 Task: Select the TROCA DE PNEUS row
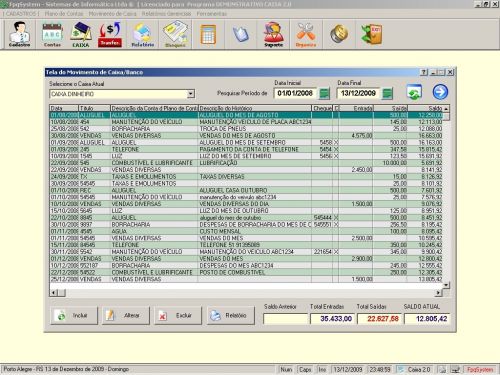click(246, 129)
